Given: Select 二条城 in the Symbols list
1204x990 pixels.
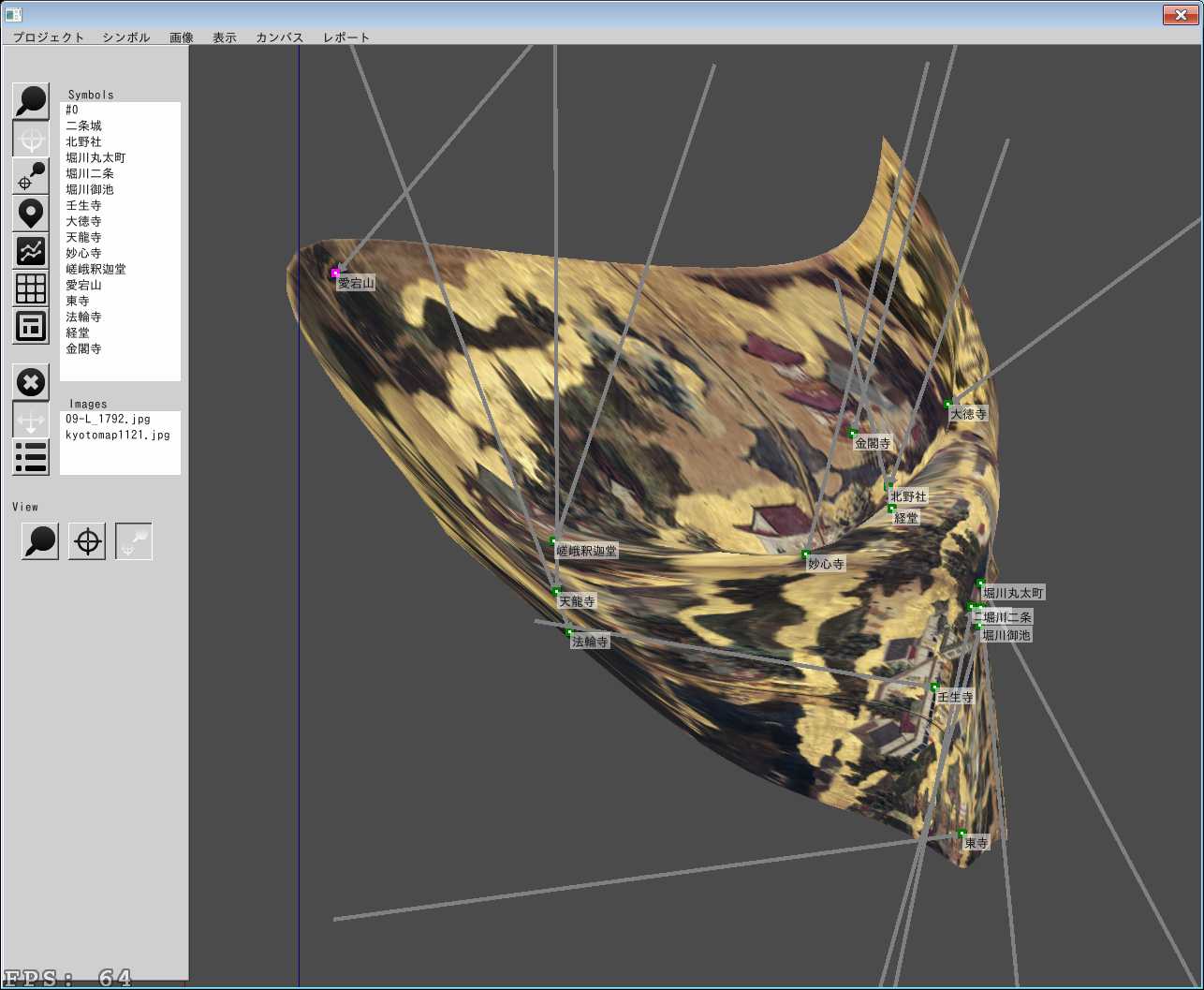Looking at the screenshot, I should click(x=120, y=126).
